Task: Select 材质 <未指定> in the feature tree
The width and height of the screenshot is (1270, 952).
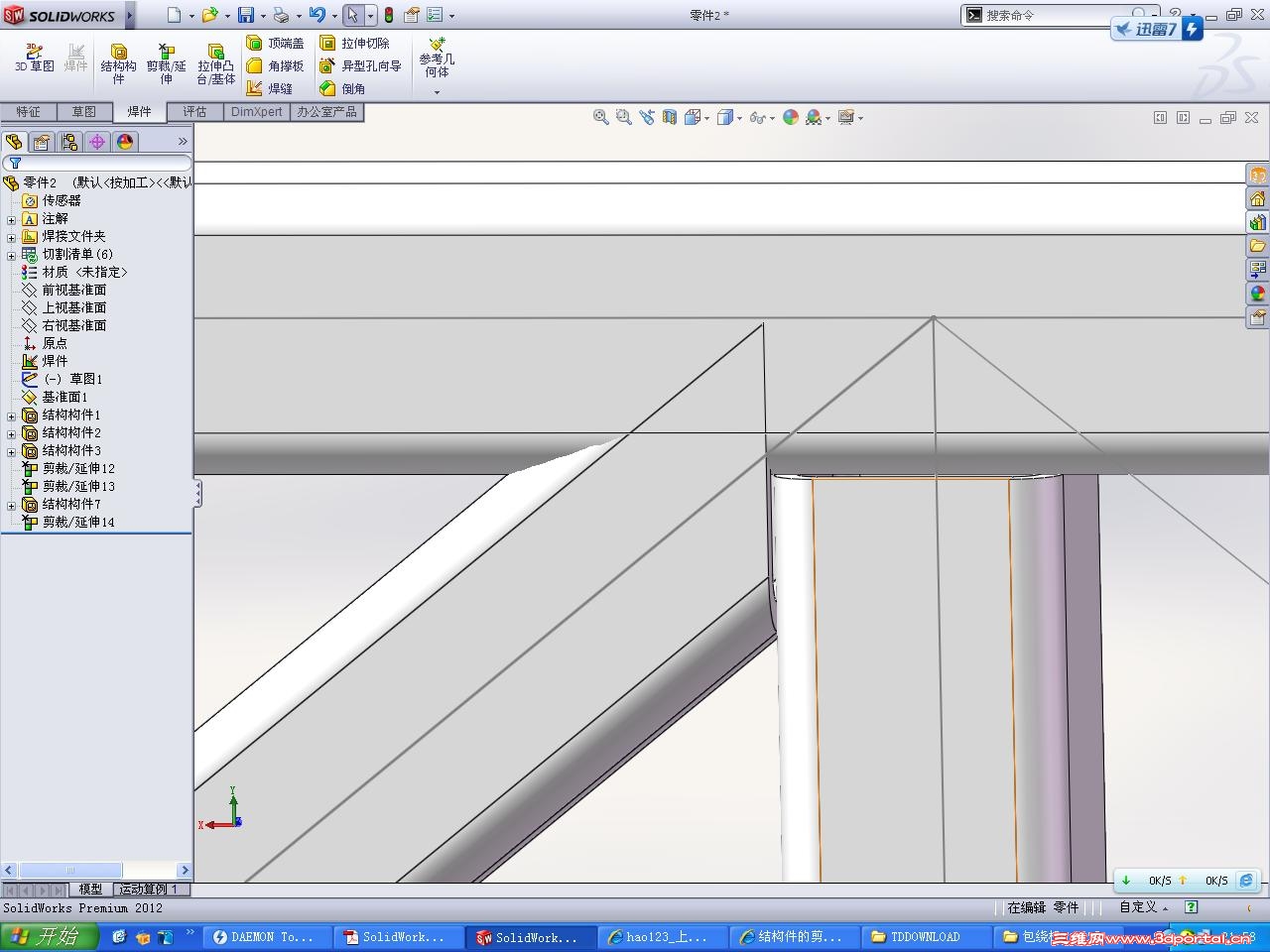Action: 84,272
